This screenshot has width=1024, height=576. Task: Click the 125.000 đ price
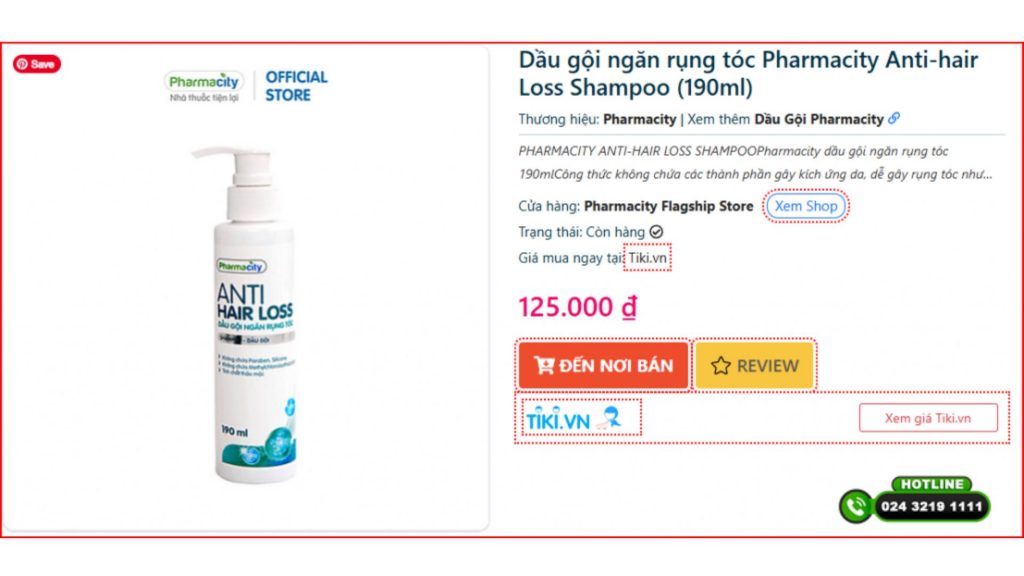577,307
